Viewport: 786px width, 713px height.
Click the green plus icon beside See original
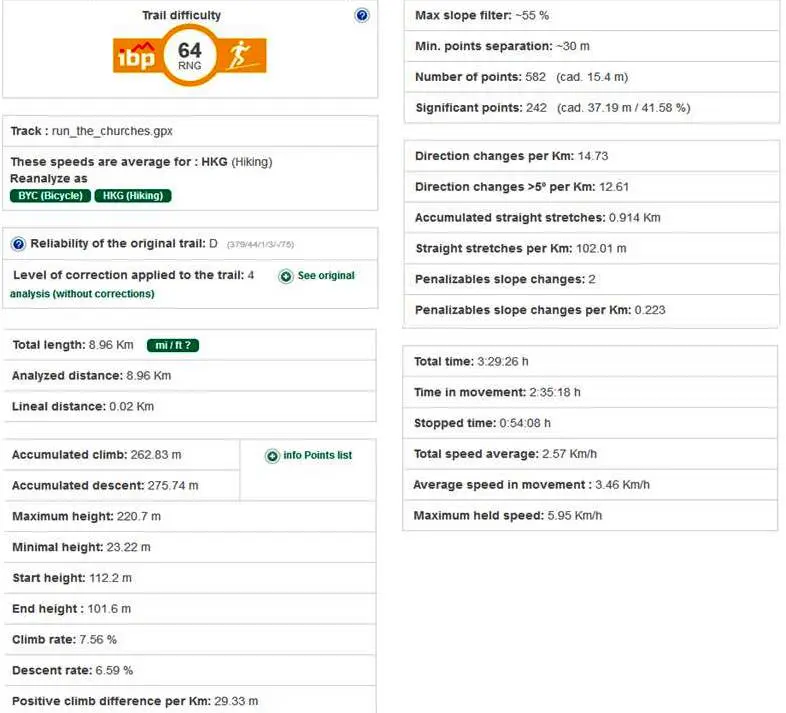pos(286,276)
